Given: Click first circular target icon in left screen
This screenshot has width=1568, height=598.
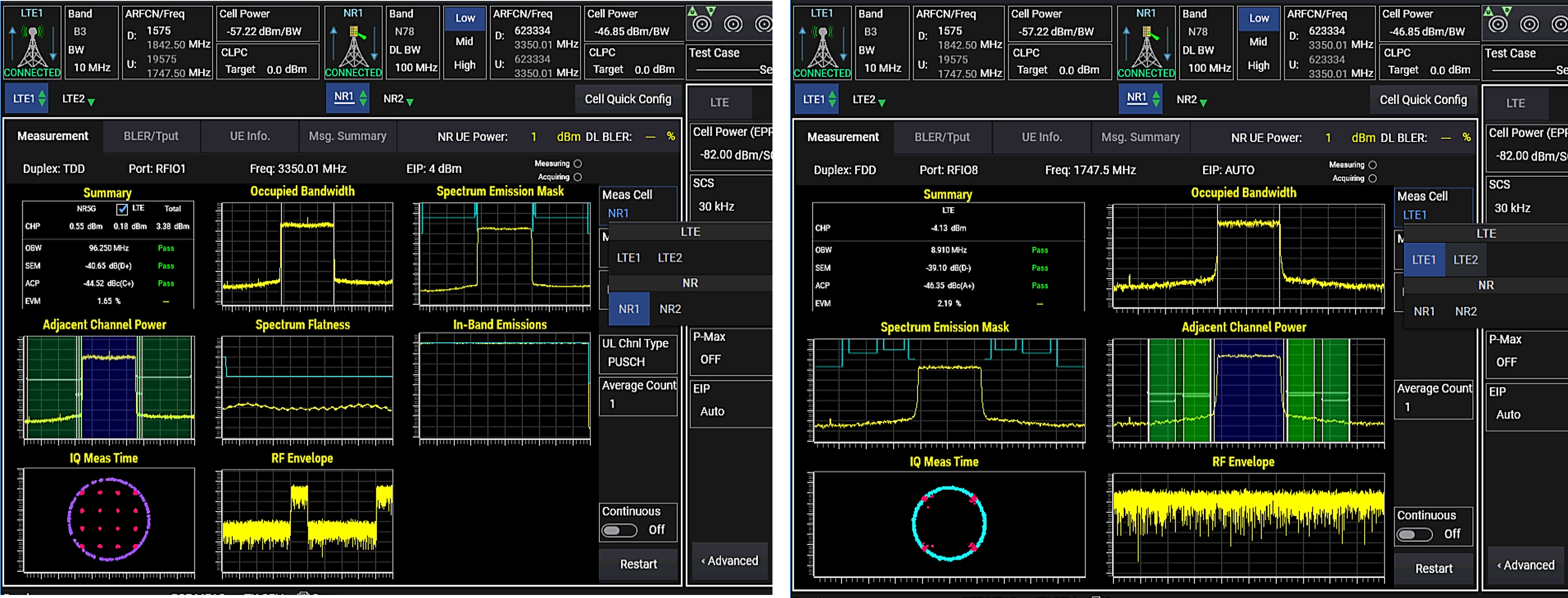Looking at the screenshot, I should click(702, 24).
